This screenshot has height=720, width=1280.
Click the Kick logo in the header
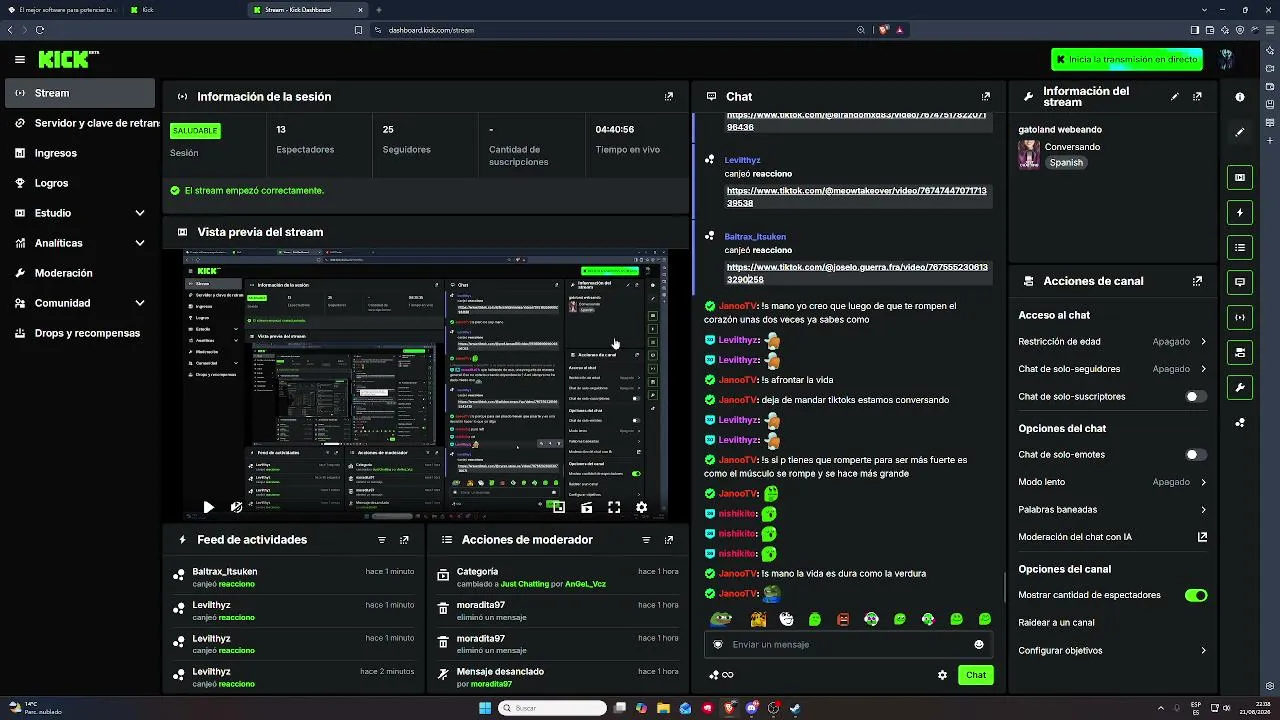(68, 60)
